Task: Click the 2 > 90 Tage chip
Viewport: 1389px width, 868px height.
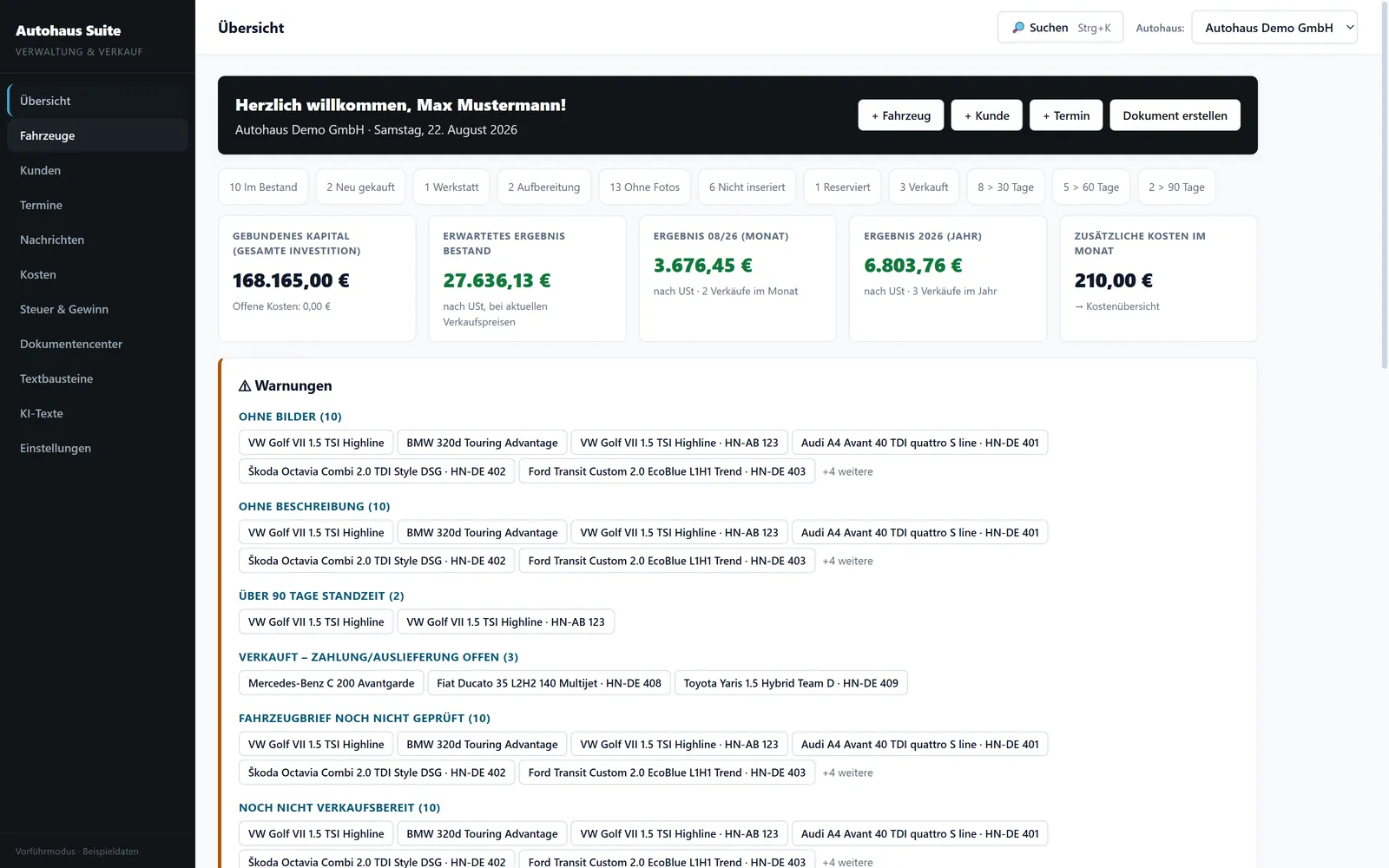Action: coord(1176,187)
